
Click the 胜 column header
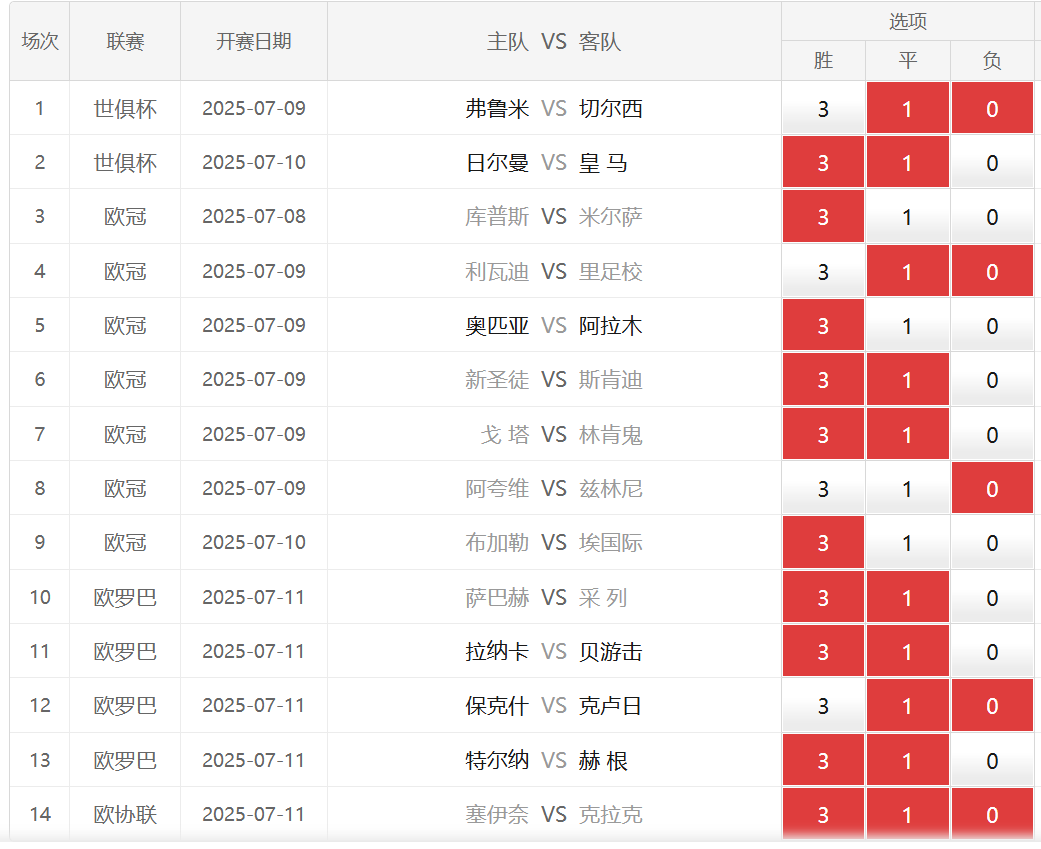click(823, 60)
